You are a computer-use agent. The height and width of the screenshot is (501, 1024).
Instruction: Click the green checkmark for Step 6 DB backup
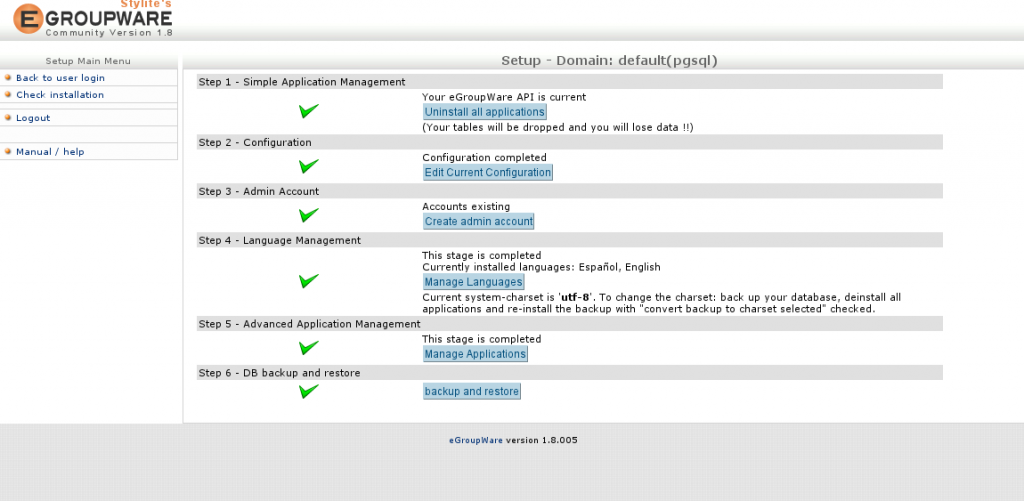[x=309, y=391]
